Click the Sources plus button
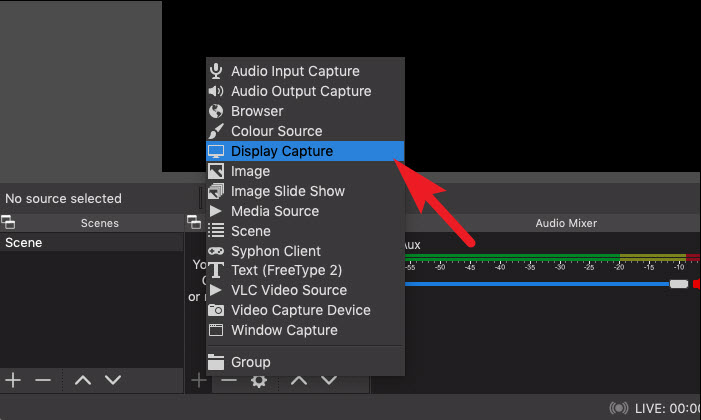 tap(198, 381)
